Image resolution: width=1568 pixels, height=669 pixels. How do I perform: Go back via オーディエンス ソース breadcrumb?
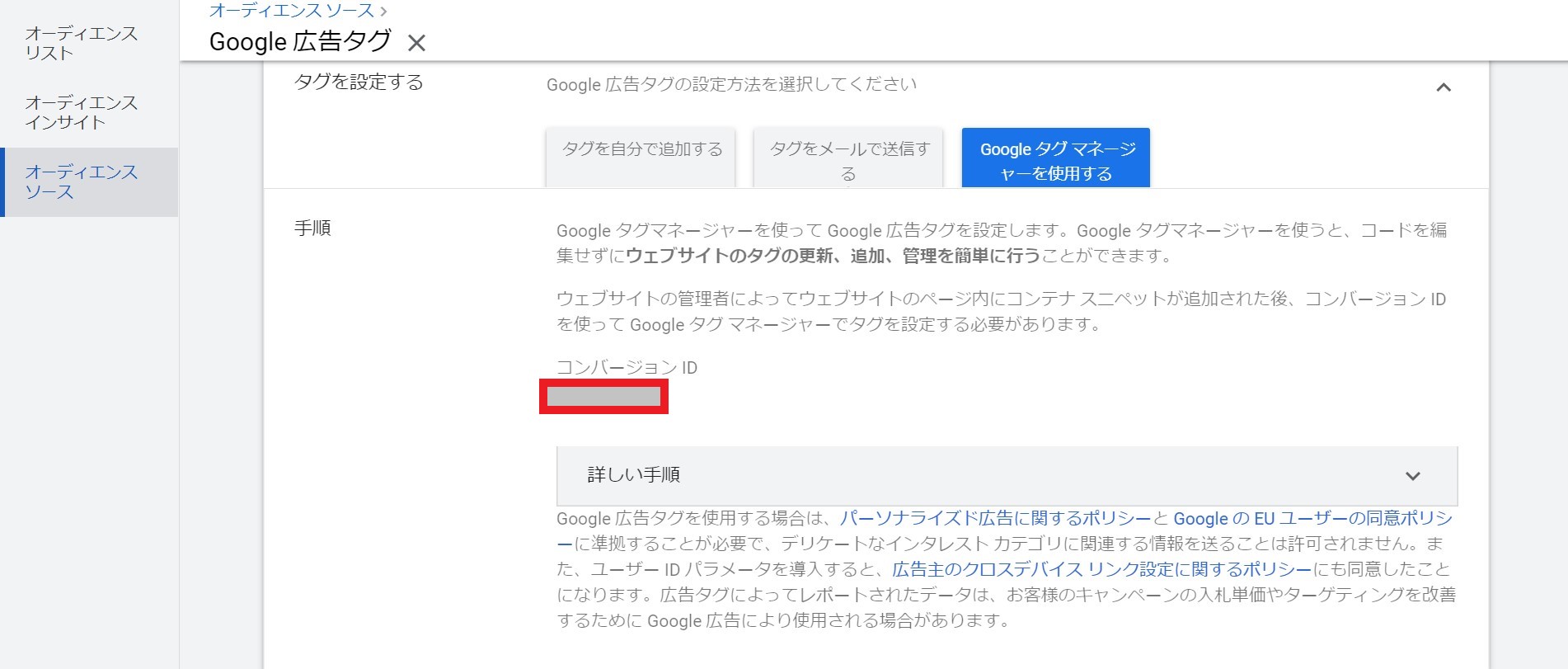pos(292,10)
